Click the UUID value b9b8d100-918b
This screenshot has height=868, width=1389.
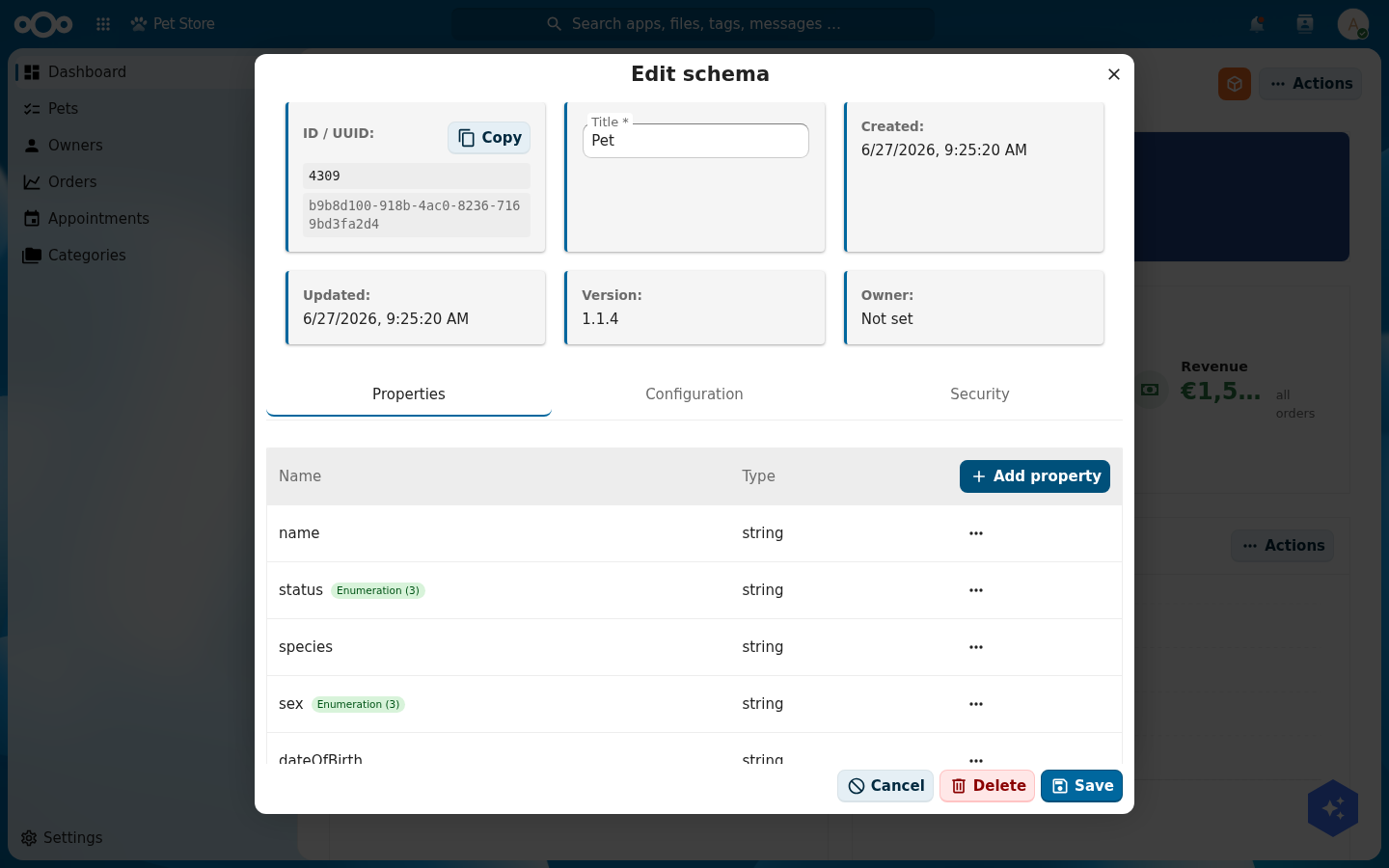417,215
